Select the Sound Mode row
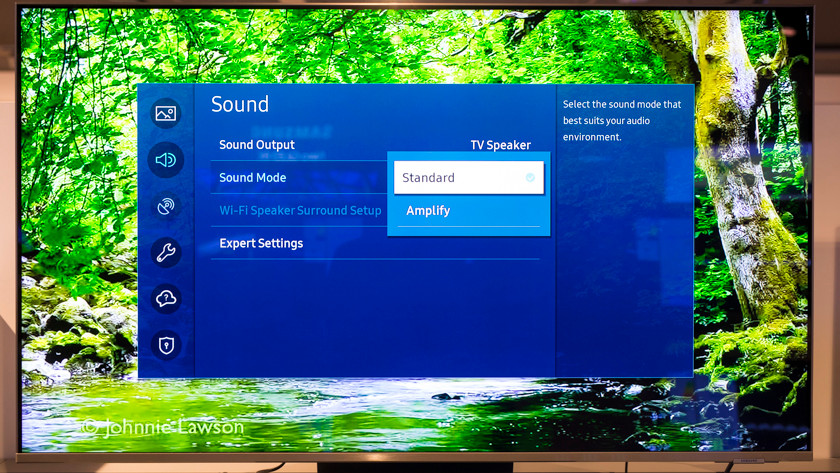The width and height of the screenshot is (840, 473). coord(299,177)
